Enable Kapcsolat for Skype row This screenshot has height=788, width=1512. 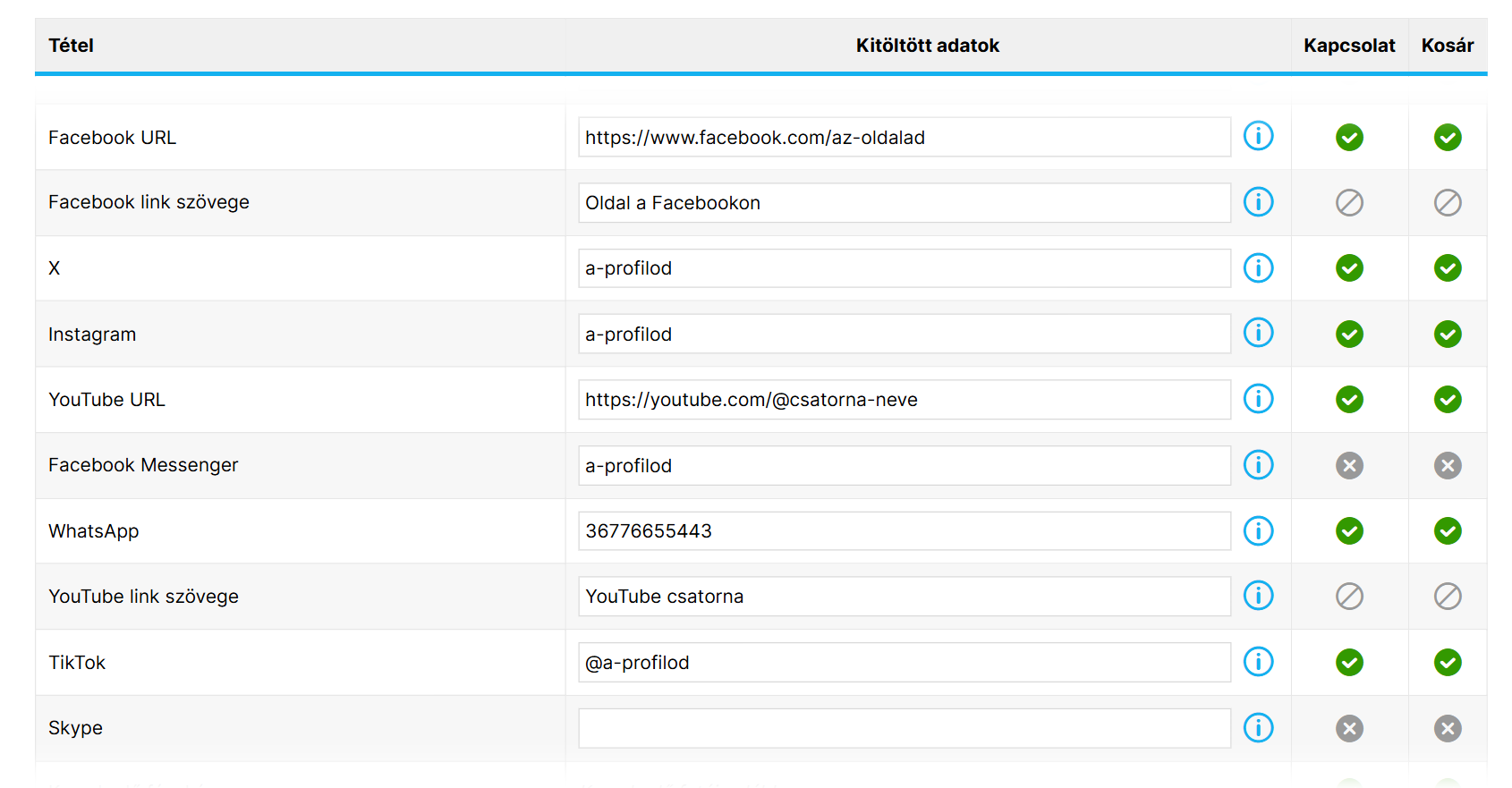tap(1349, 728)
